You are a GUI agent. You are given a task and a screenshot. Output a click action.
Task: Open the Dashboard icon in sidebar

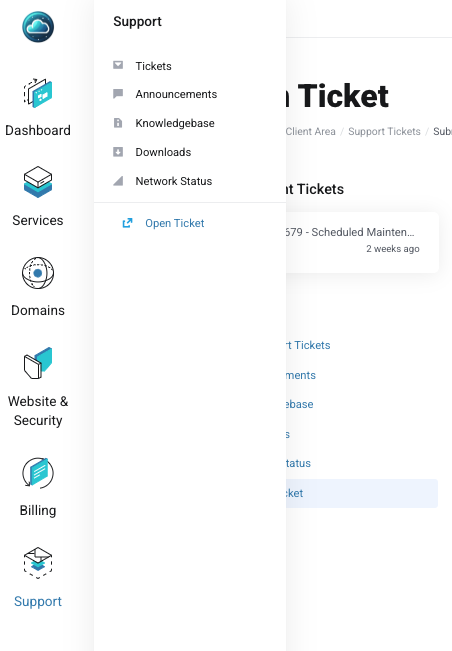38,93
